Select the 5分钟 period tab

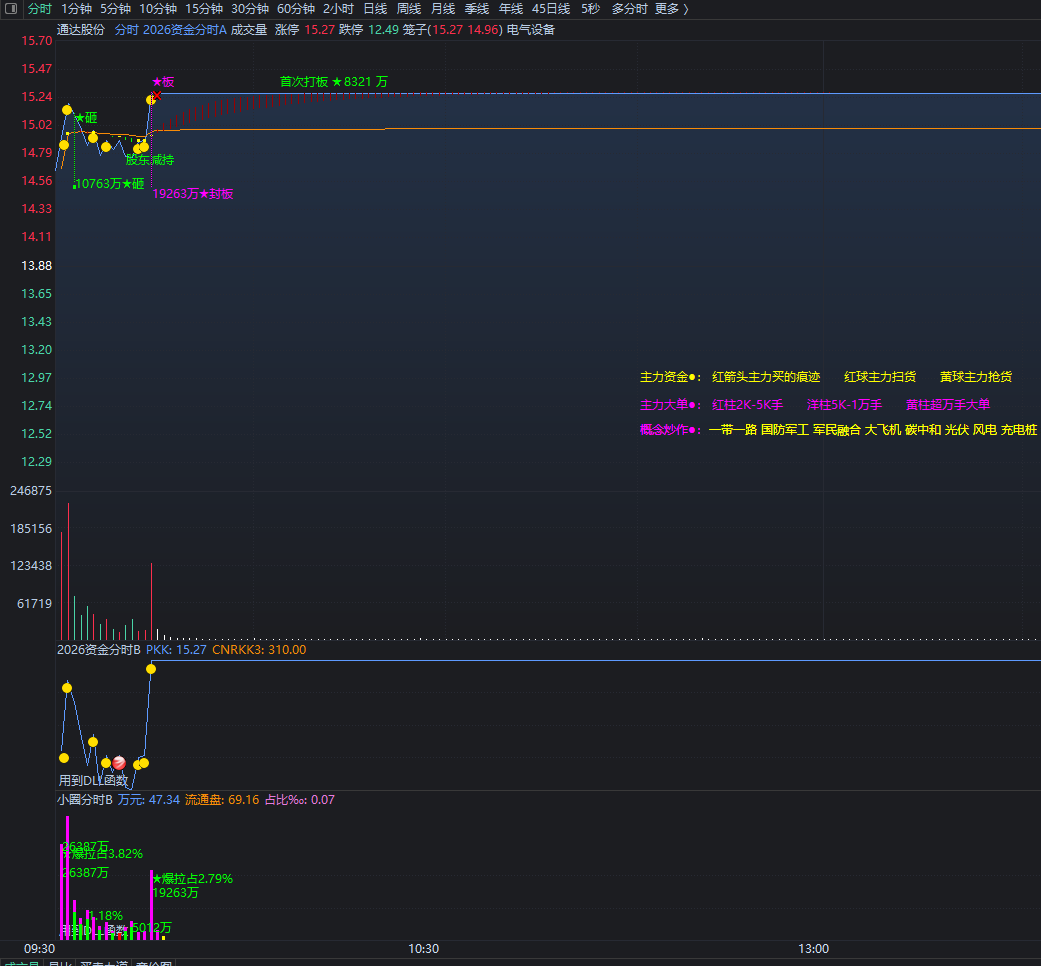tap(115, 9)
